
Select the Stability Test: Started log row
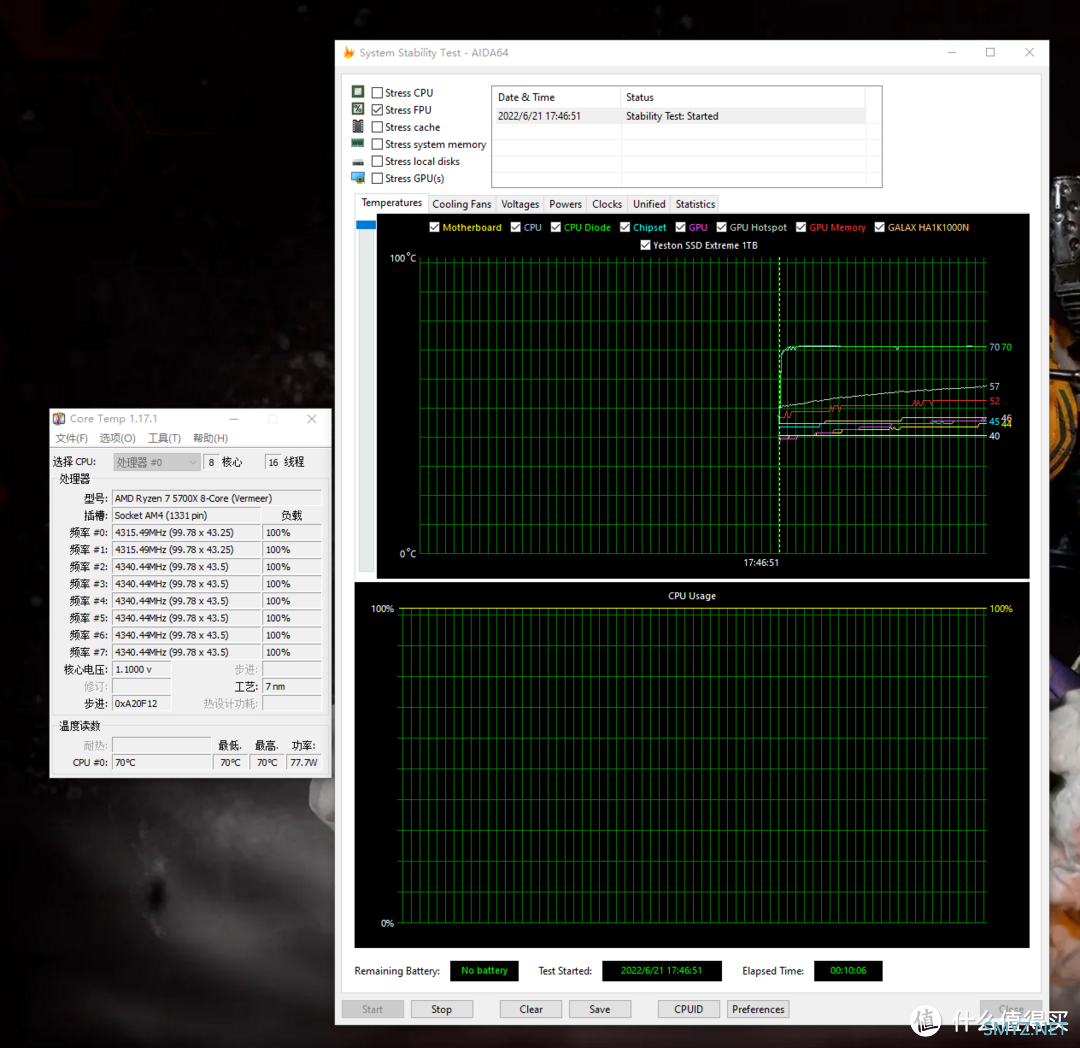679,116
